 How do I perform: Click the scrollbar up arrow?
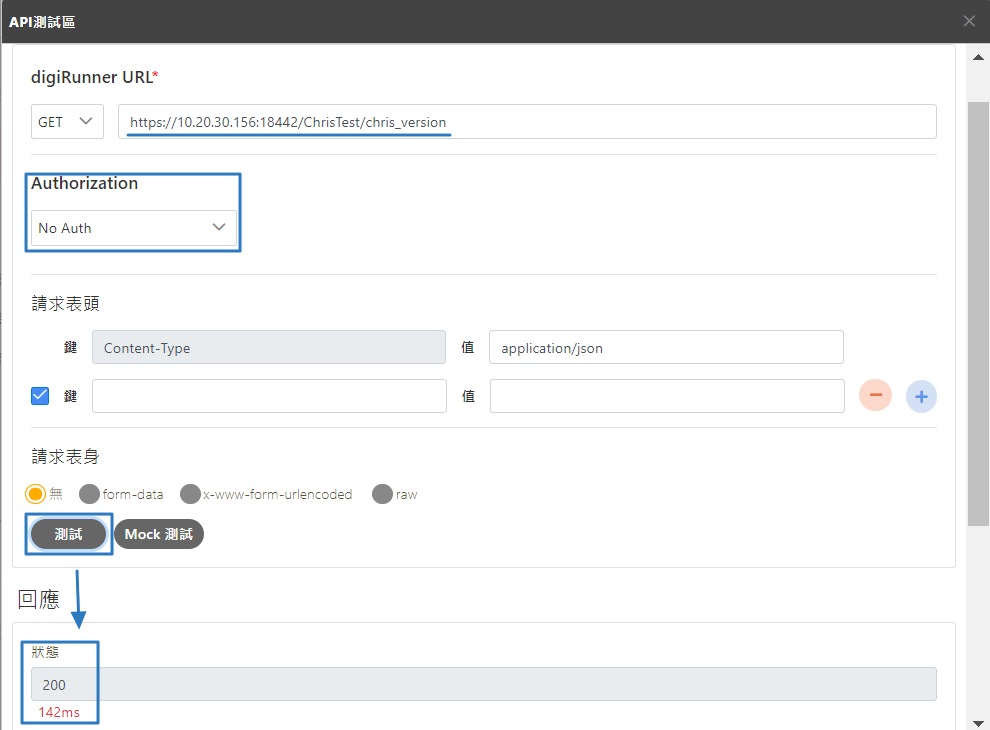(x=978, y=57)
